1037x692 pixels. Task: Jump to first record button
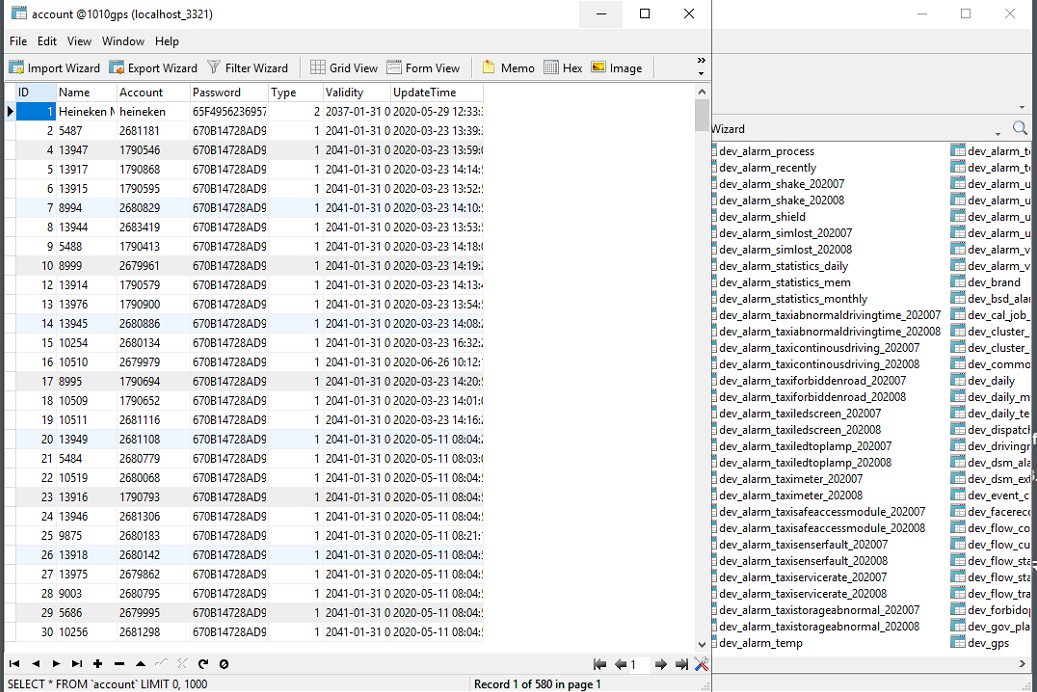point(15,664)
